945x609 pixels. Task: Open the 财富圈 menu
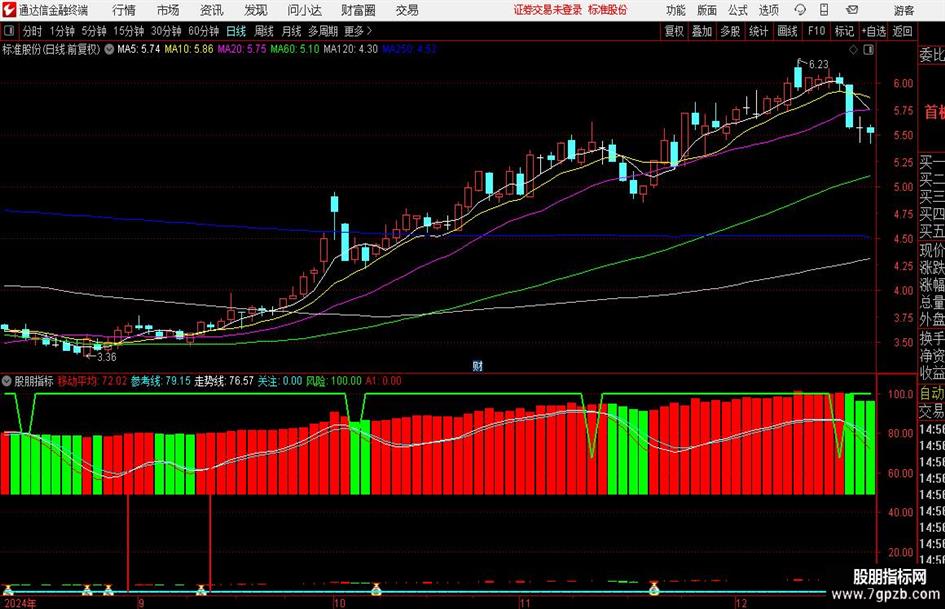click(358, 10)
